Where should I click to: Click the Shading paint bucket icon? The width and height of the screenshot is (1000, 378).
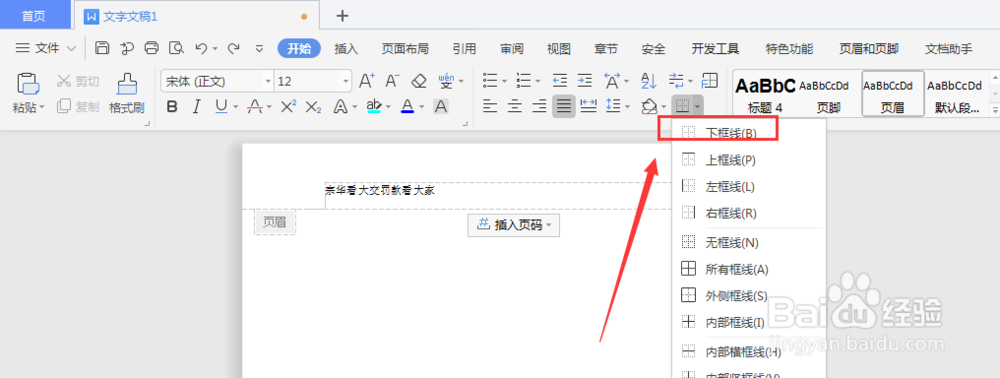(x=649, y=106)
